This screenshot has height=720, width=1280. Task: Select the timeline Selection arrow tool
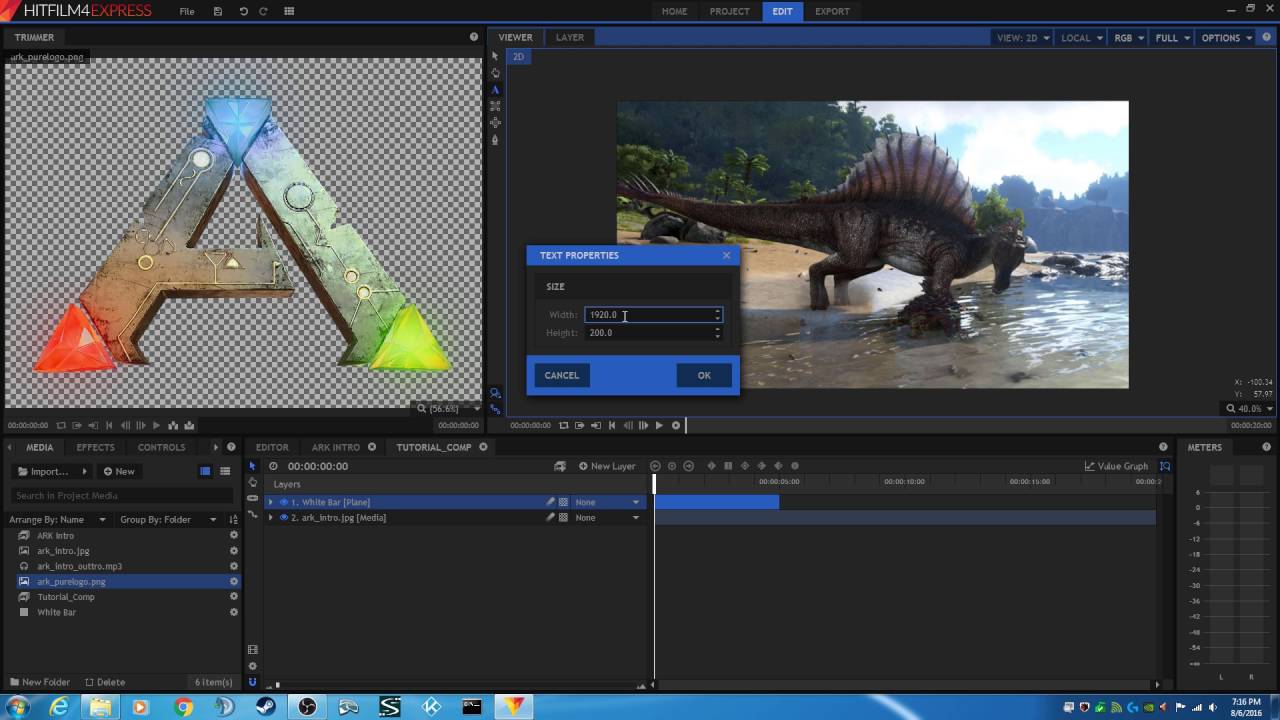pos(252,466)
